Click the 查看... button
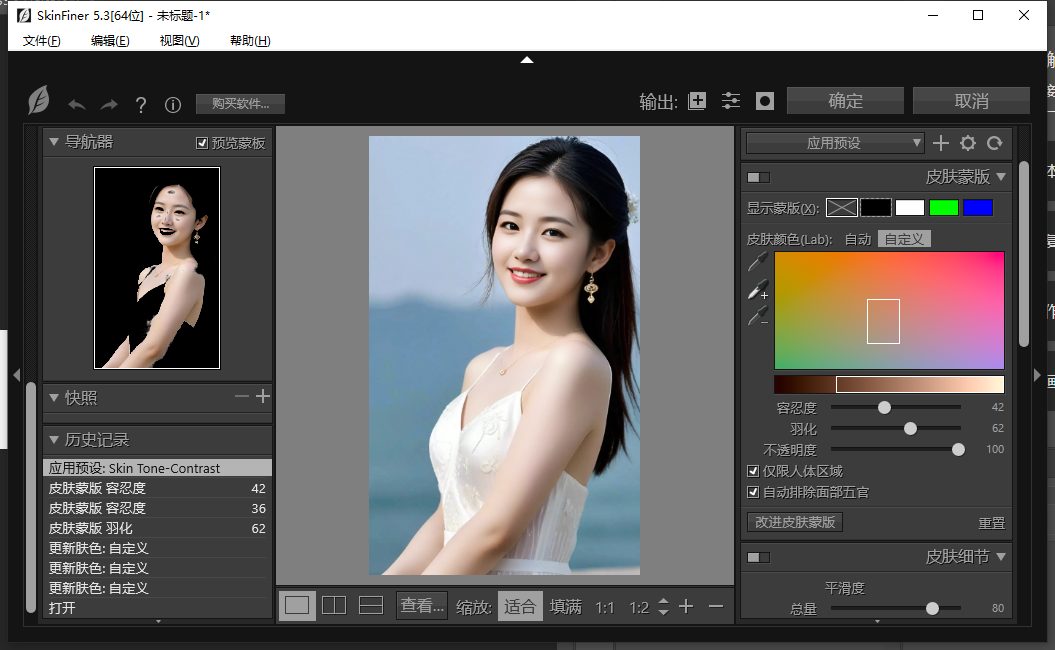The width and height of the screenshot is (1055, 650). (x=422, y=606)
